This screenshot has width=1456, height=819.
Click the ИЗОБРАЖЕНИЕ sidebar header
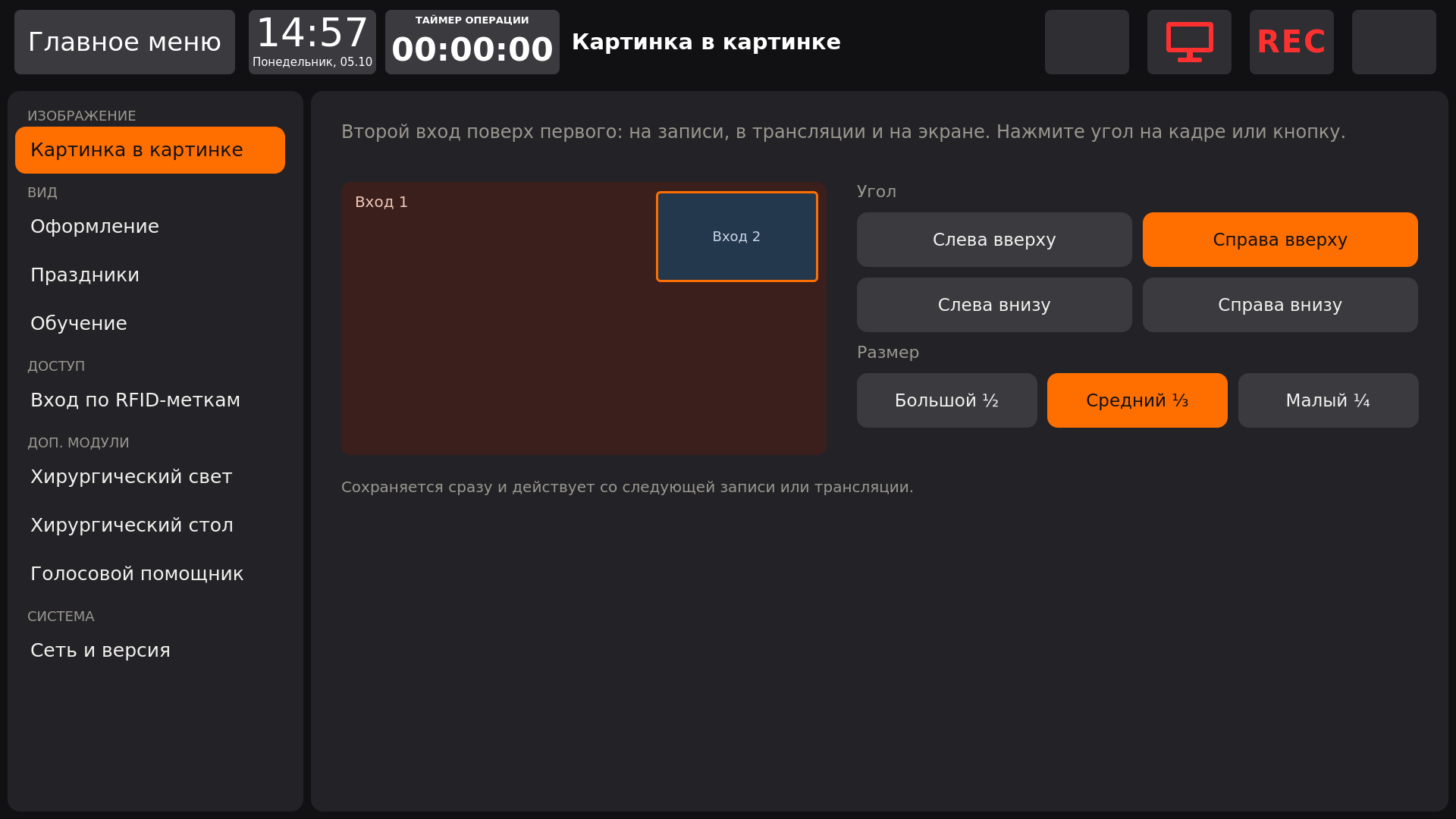point(82,116)
